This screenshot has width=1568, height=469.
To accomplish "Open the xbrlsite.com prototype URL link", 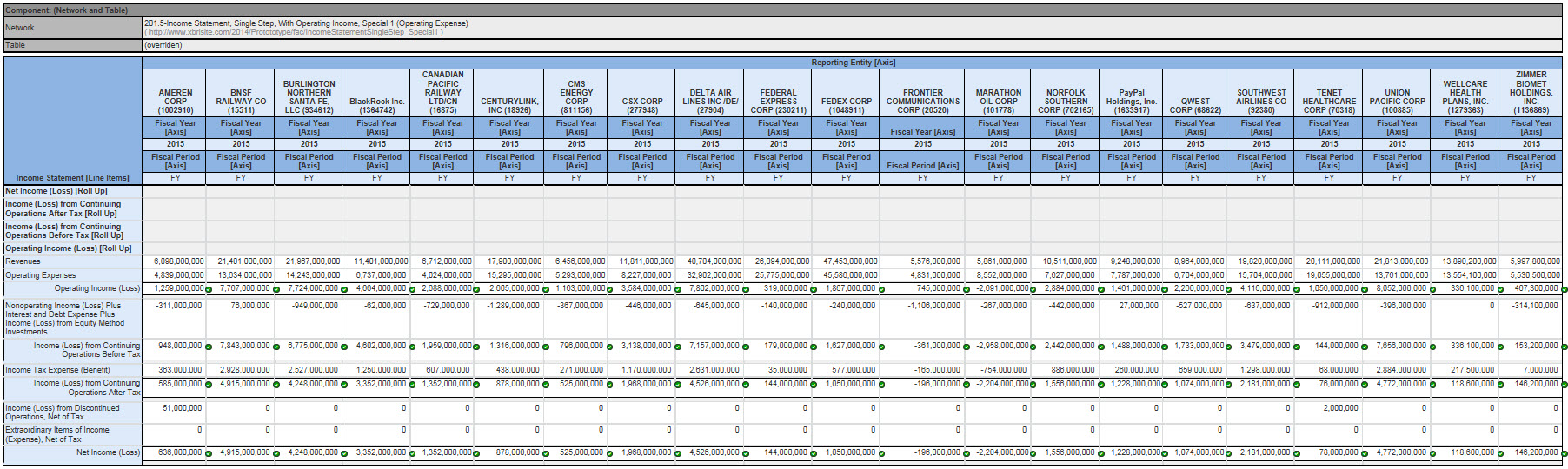I will click(296, 32).
